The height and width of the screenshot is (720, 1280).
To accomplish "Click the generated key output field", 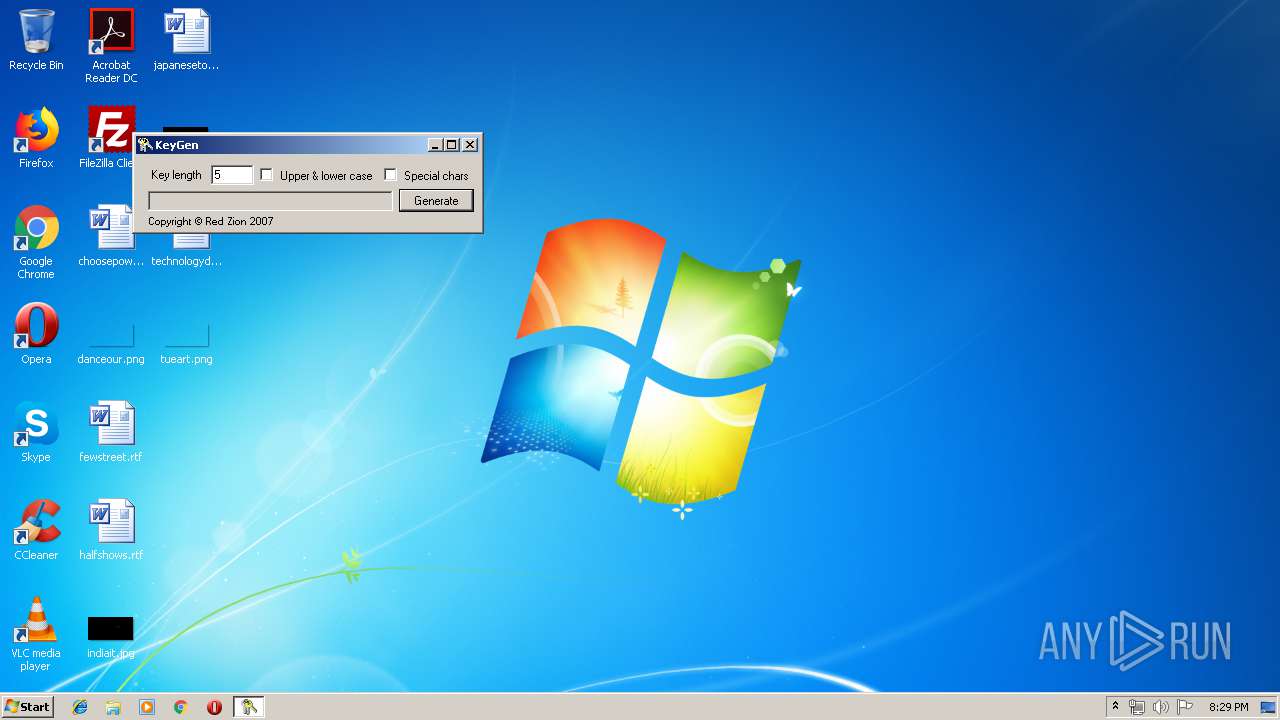I will 270,201.
